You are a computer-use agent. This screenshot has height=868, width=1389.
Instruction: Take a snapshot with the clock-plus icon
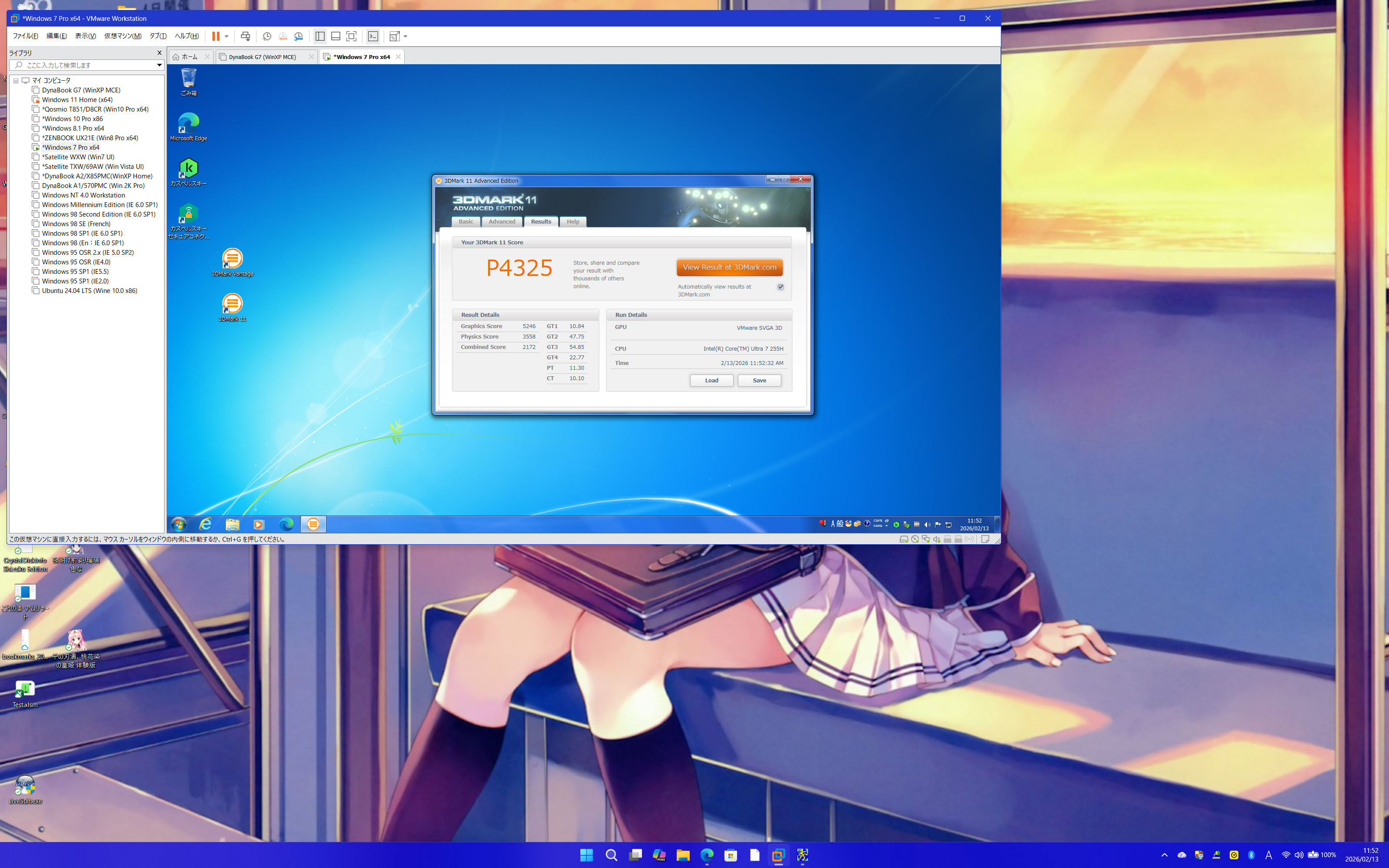click(267, 36)
